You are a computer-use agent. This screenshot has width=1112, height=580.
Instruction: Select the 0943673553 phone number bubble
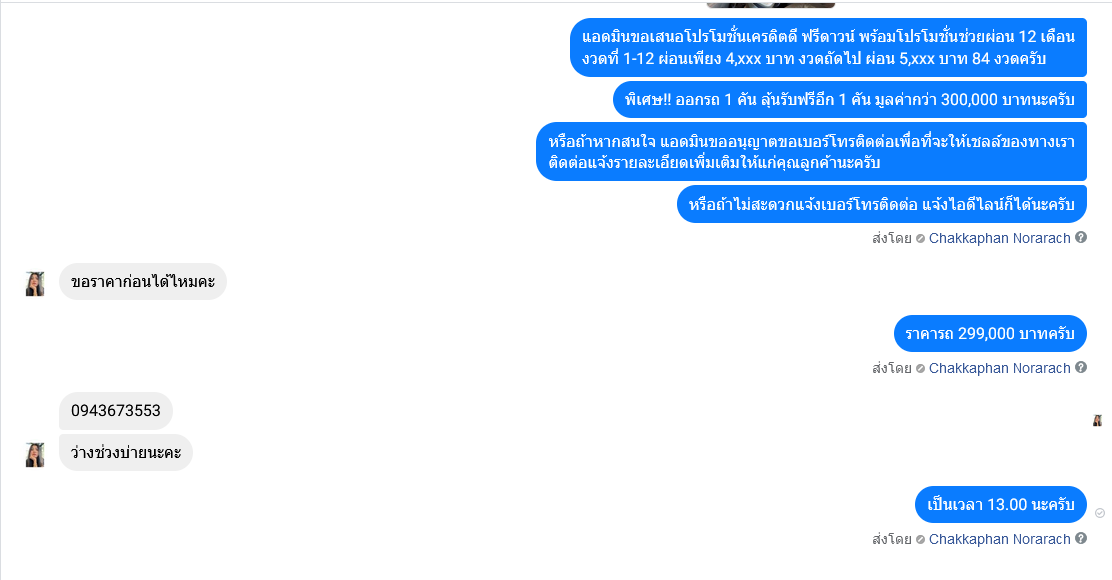pos(116,411)
